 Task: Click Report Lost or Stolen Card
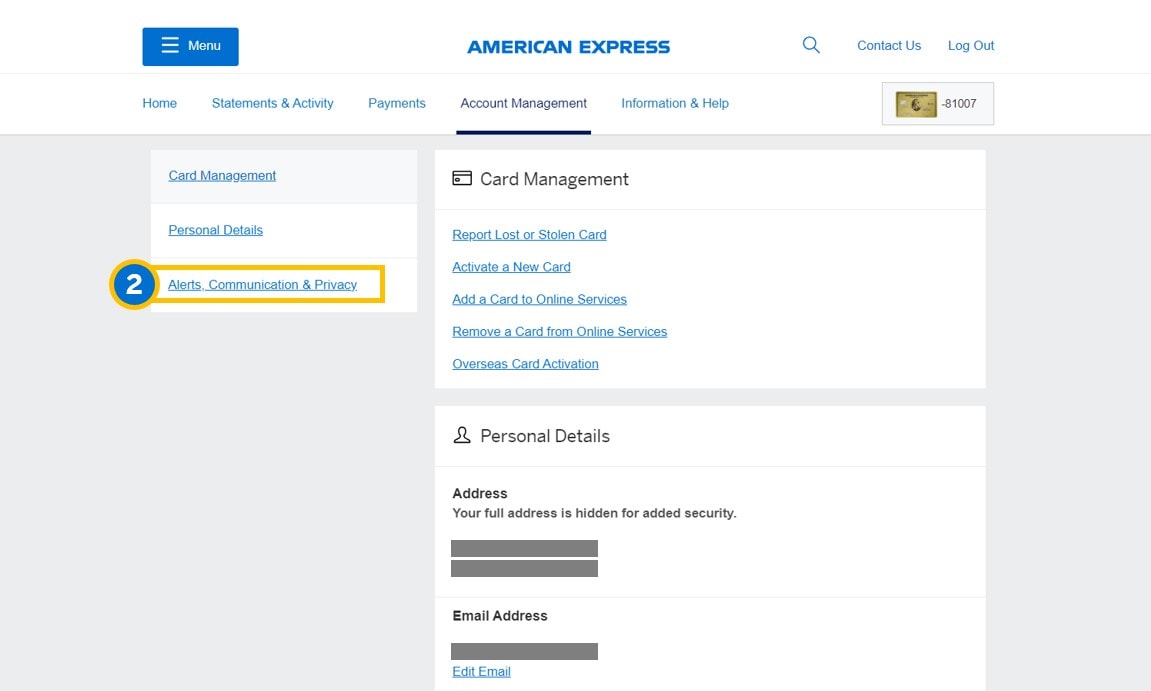(x=529, y=235)
